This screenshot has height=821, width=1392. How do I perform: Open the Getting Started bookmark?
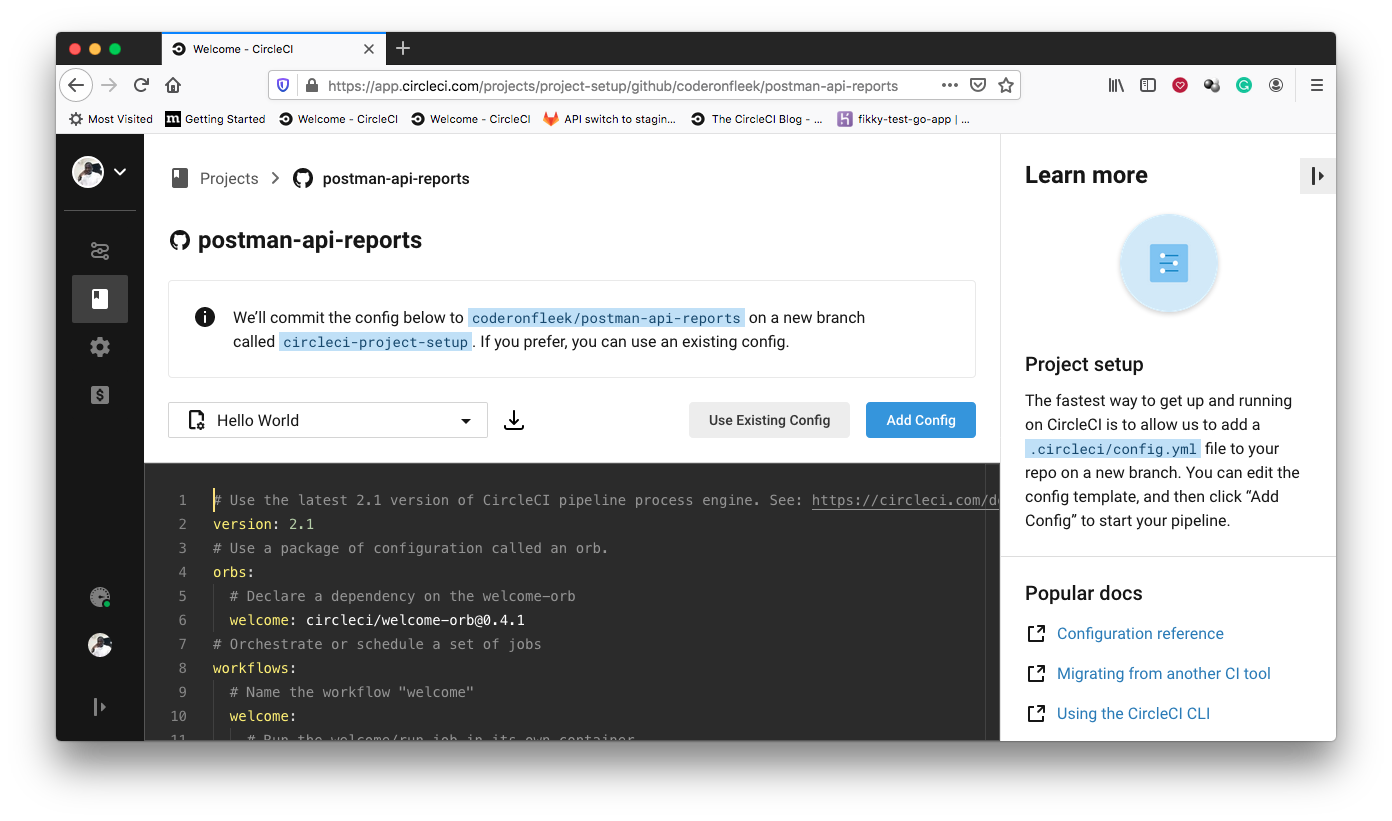[x=215, y=118]
